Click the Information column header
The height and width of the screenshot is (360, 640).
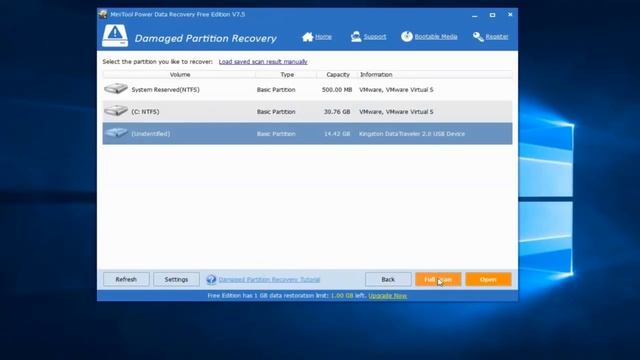tap(435, 75)
